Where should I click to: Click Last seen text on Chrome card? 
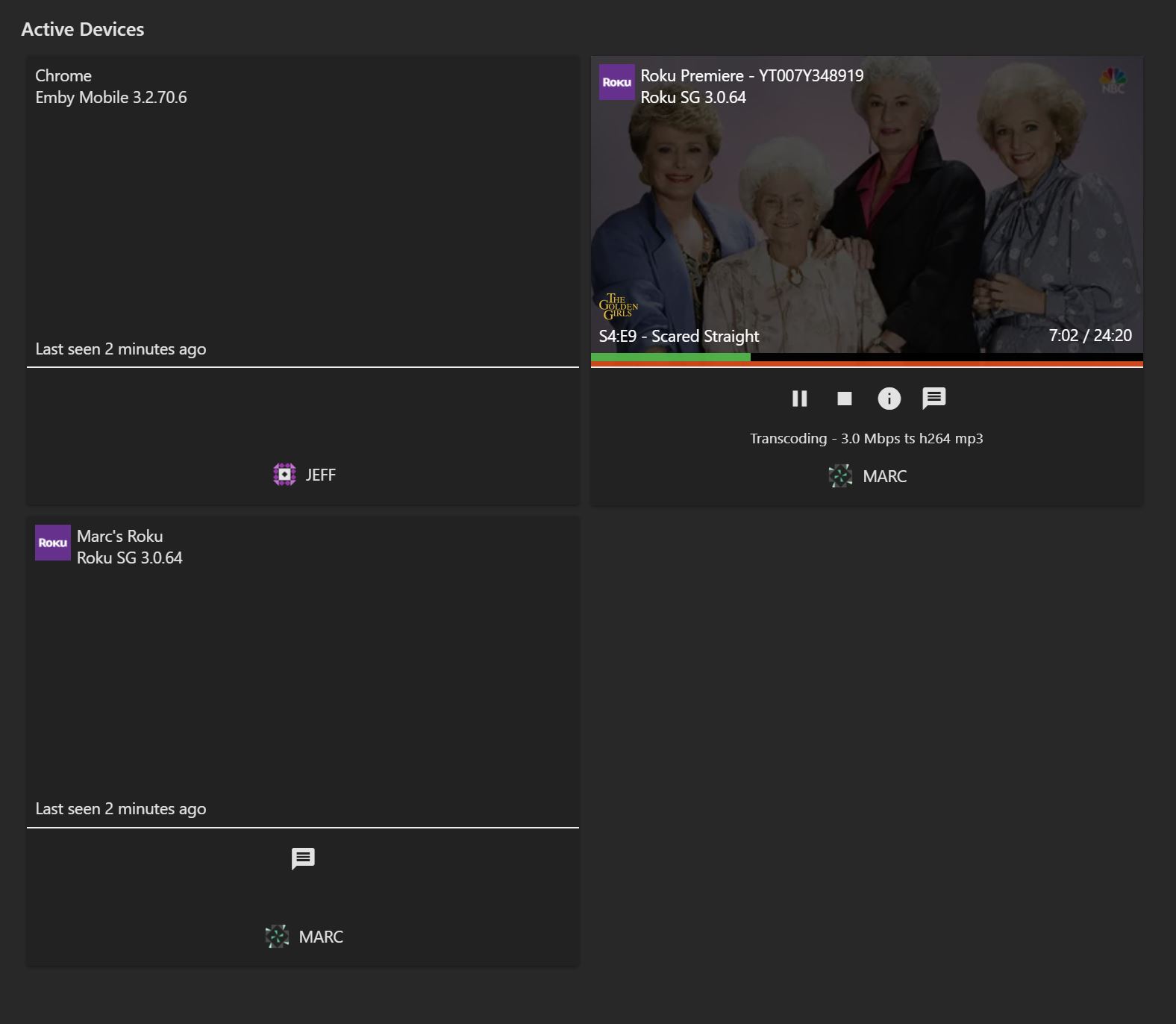[x=121, y=349]
